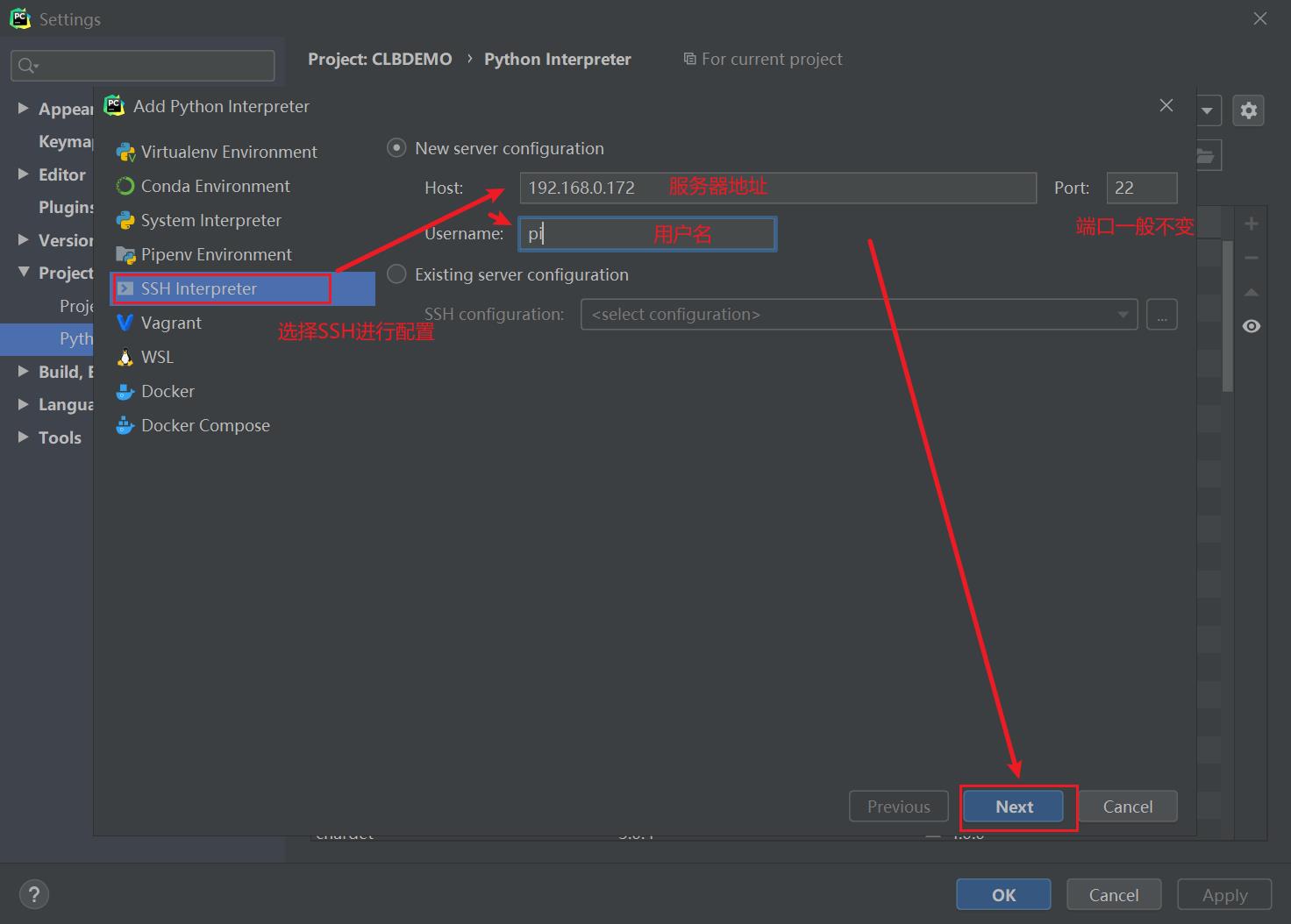Close the Settings window
1291x924 pixels.
click(x=1260, y=18)
